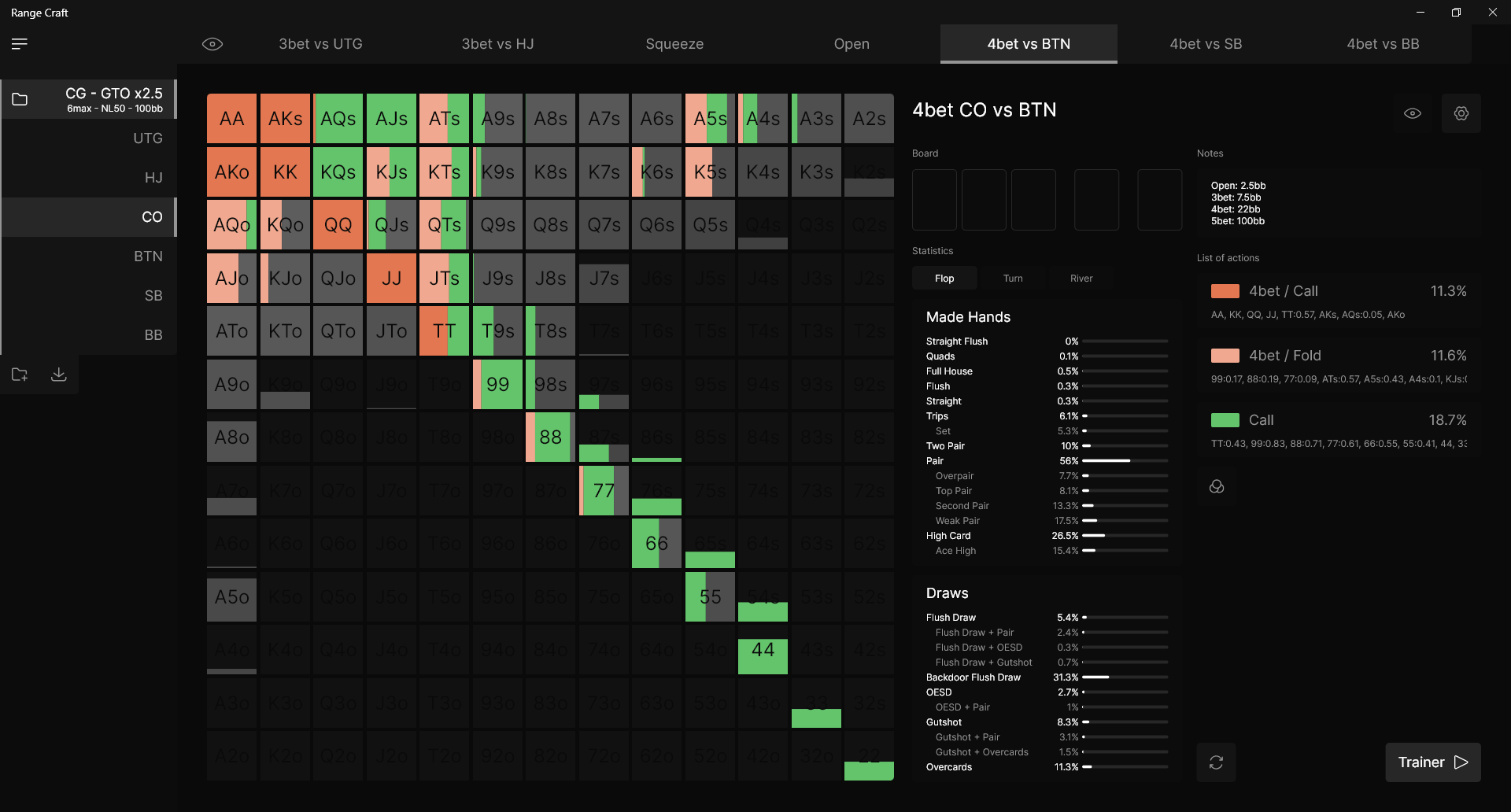1511x812 pixels.
Task: Launch the Trainer
Action: coord(1432,762)
